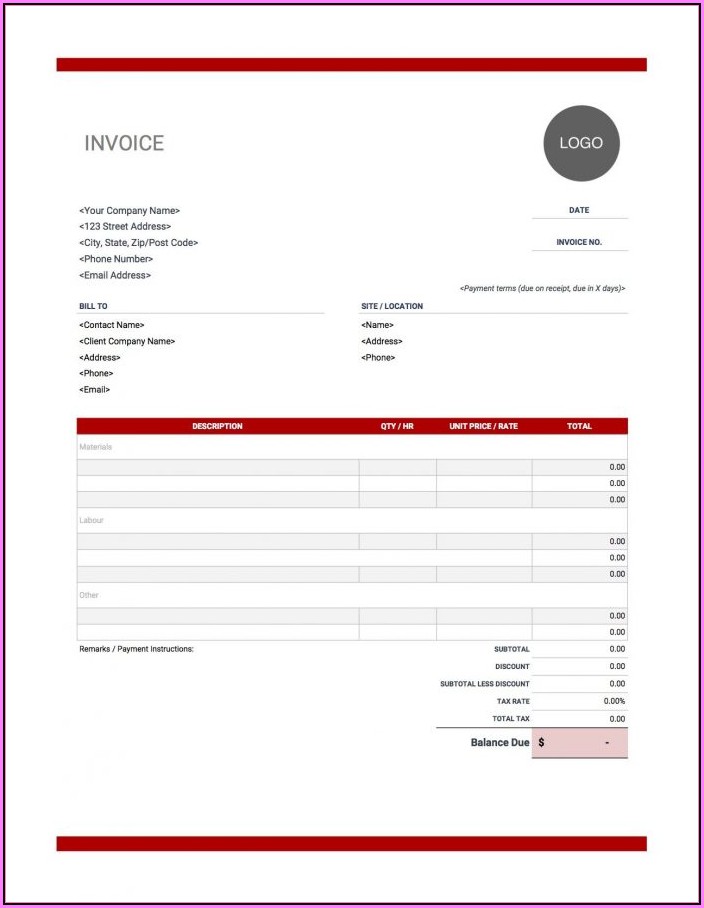Select the Materials section label
Image resolution: width=704 pixels, height=908 pixels.
point(96,447)
